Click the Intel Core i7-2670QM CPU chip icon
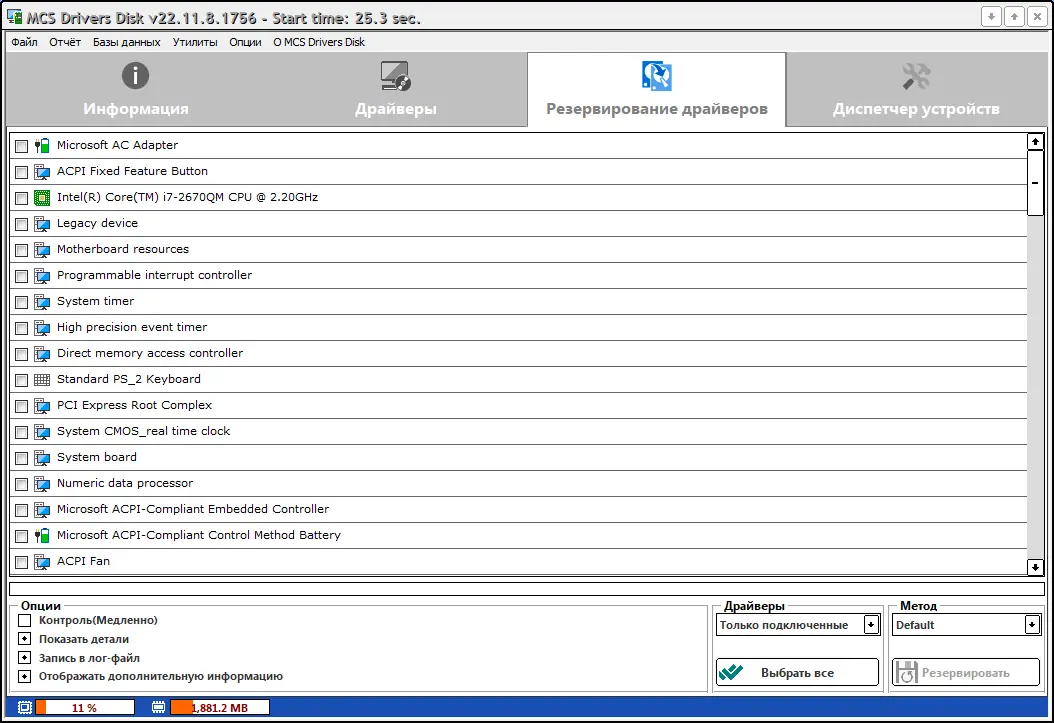Viewport: 1054px width, 723px height. pos(42,198)
